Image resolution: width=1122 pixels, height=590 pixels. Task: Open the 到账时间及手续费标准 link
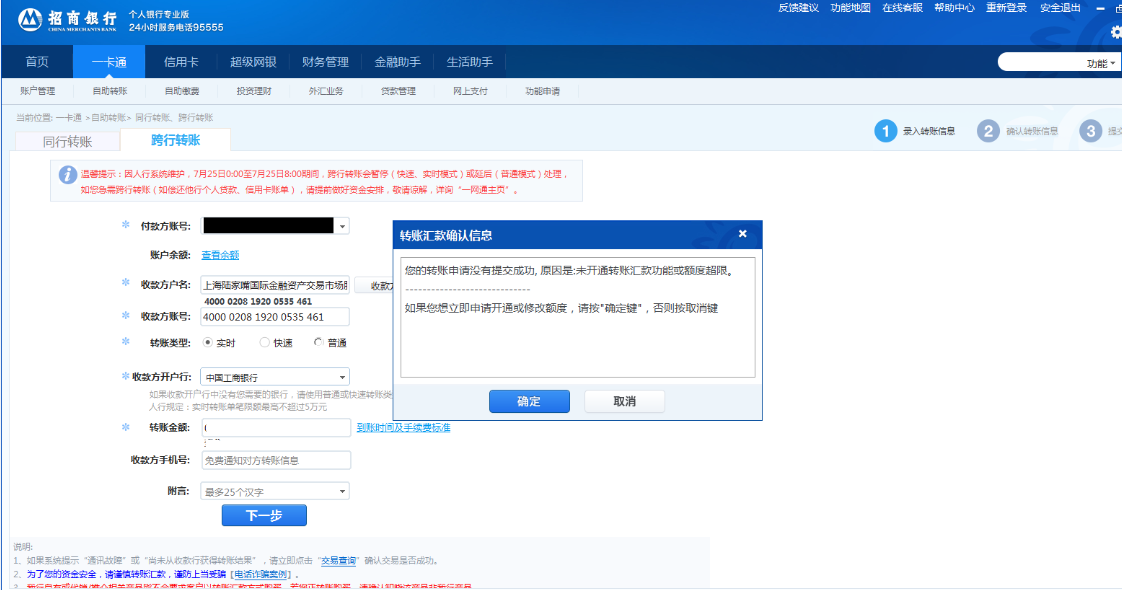click(404, 428)
